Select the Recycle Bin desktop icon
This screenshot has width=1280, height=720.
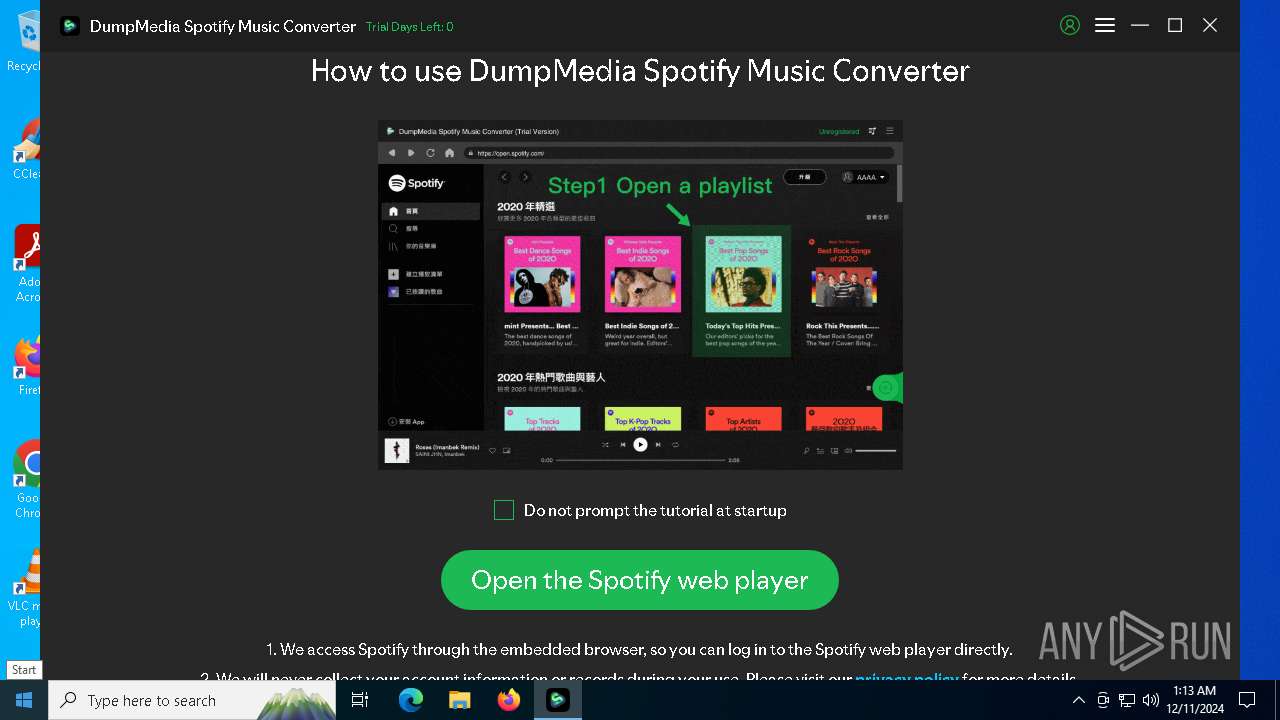26,40
